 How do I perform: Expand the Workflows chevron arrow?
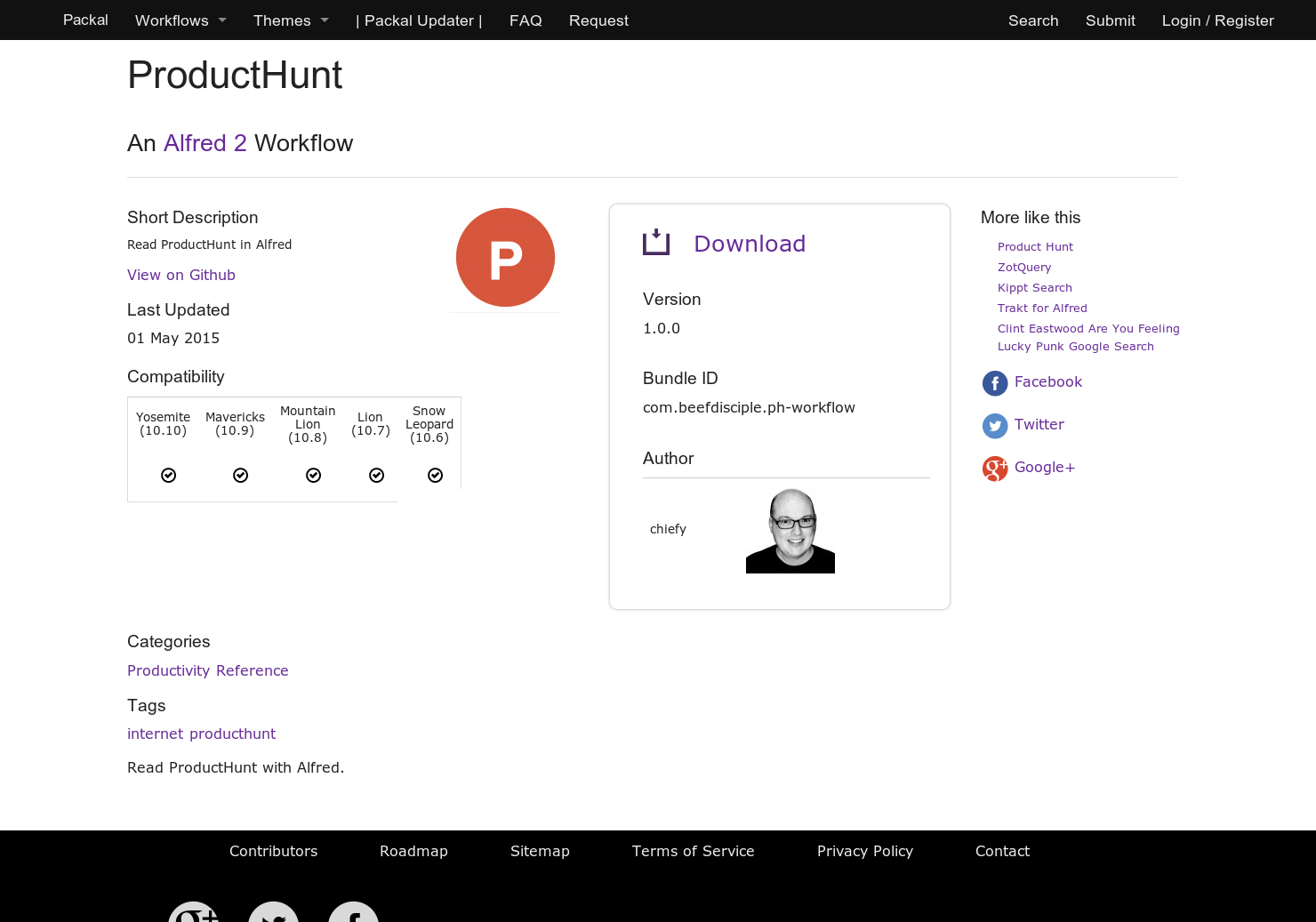coord(221,20)
